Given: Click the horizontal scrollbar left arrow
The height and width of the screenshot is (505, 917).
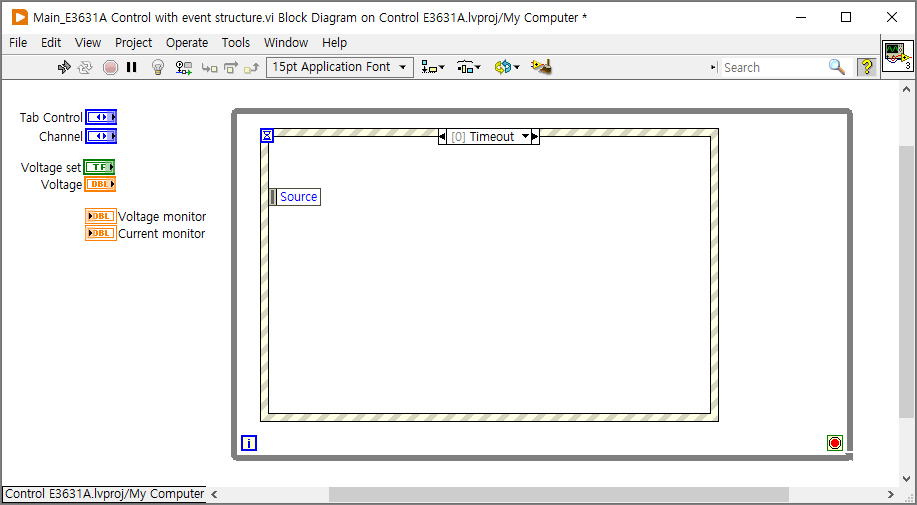Looking at the screenshot, I should click(x=215, y=494).
